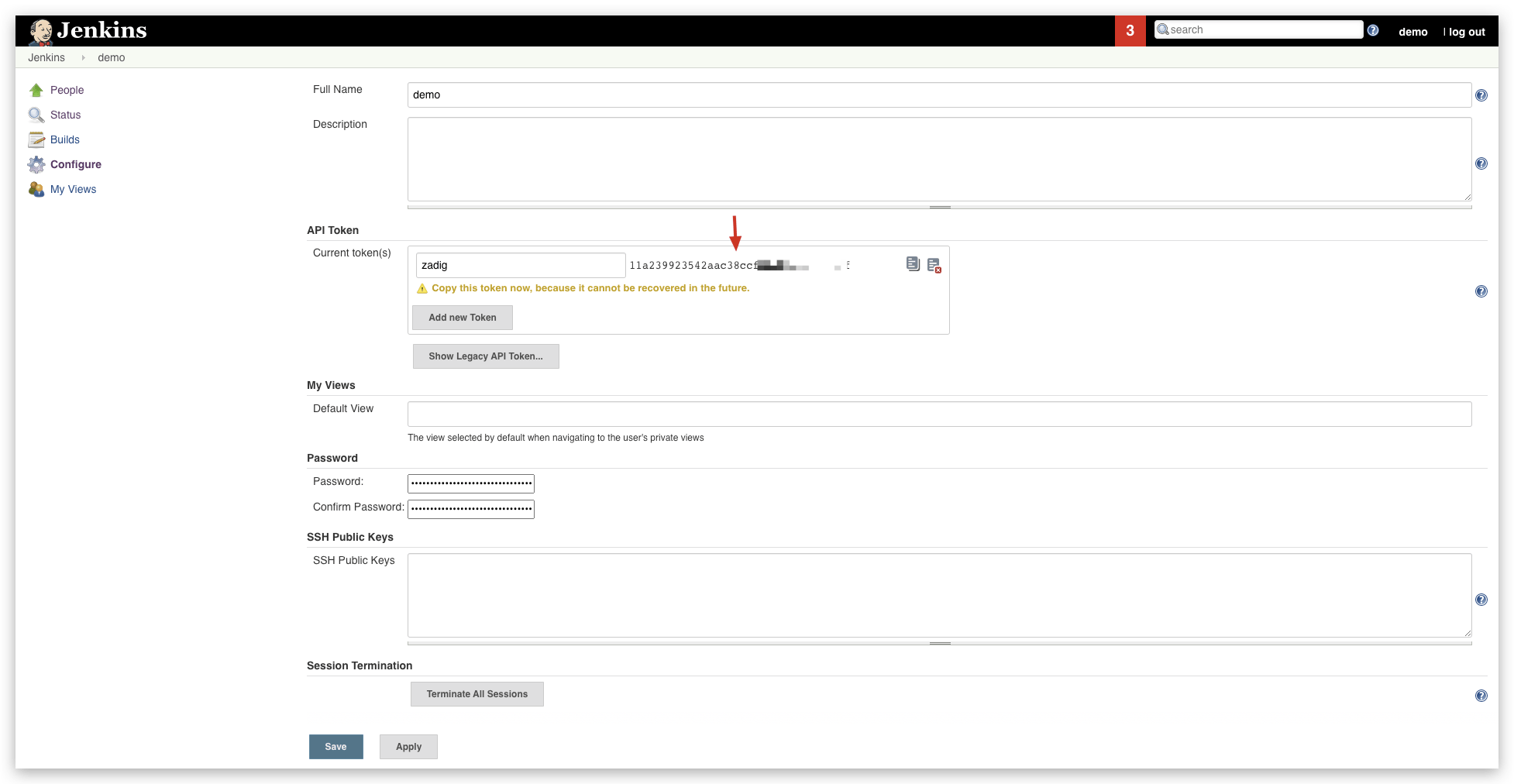Click the log out link

click(1467, 32)
